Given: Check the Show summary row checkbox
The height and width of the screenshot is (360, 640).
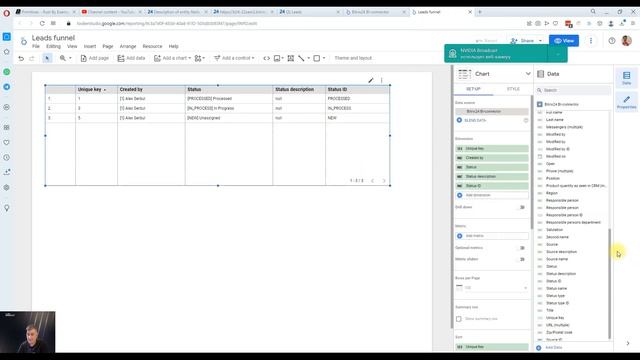Looking at the screenshot, I should click(459, 319).
